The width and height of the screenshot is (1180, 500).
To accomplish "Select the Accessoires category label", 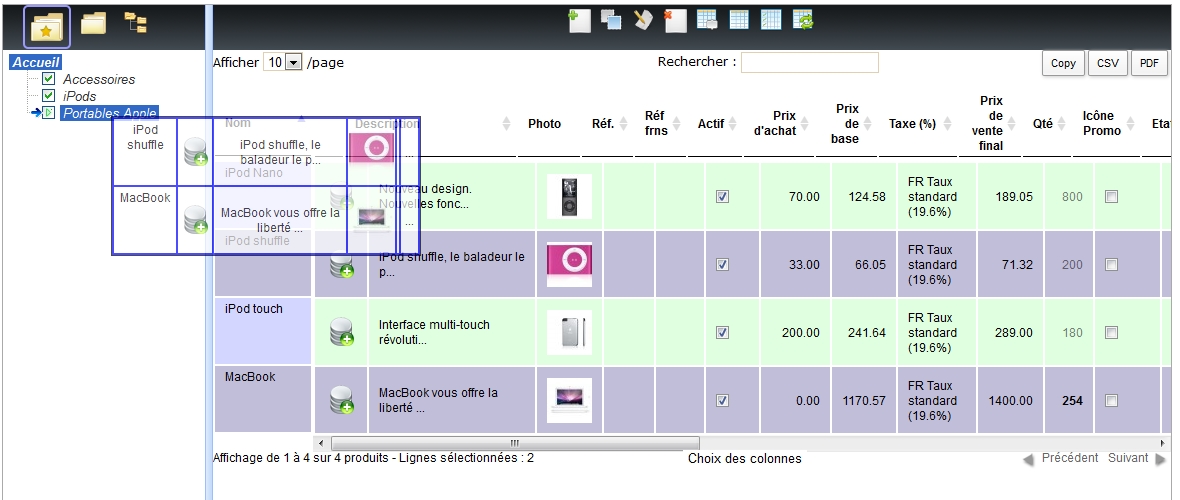I will coord(99,79).
